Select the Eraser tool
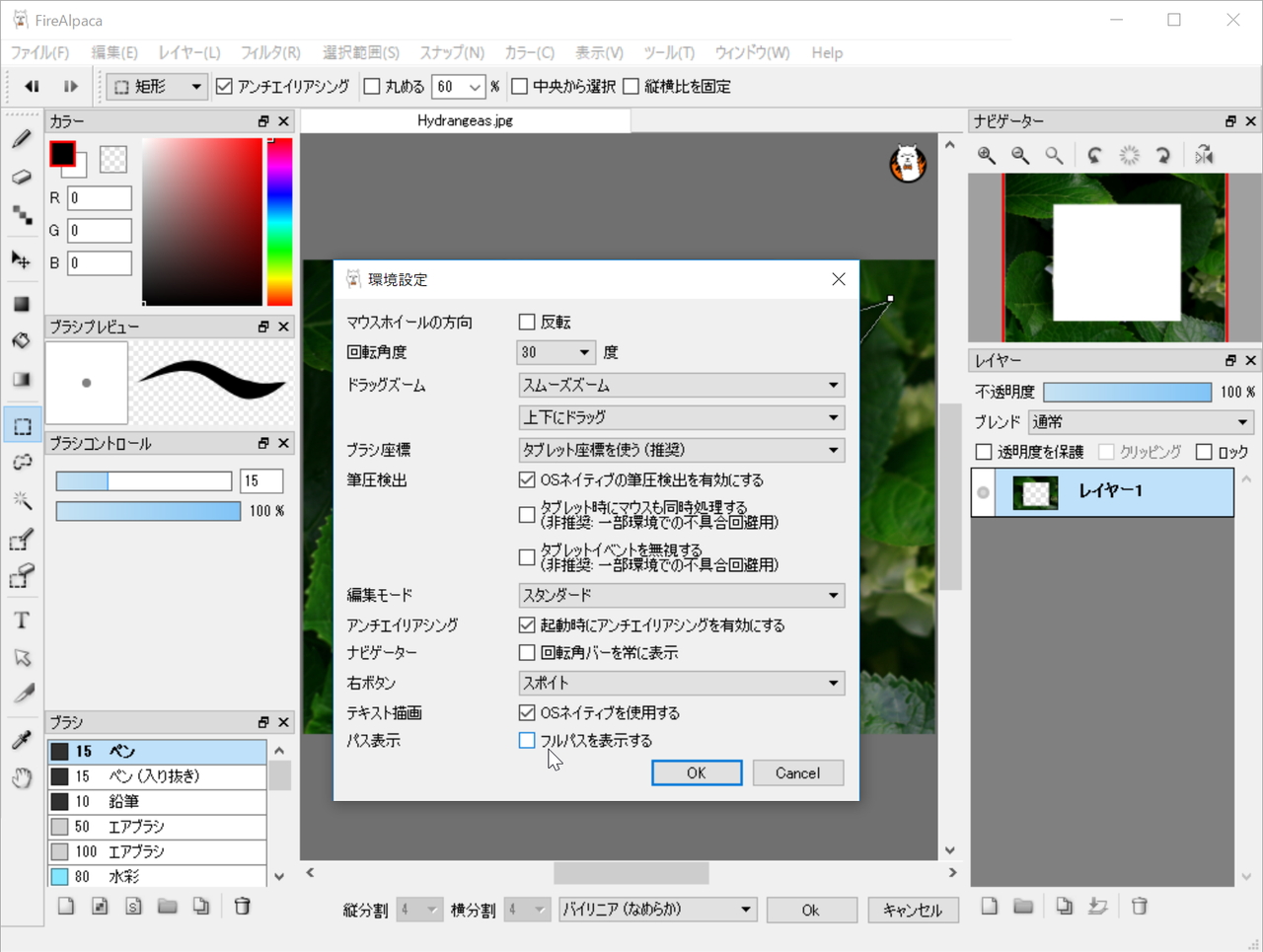 pyautogui.click(x=22, y=178)
